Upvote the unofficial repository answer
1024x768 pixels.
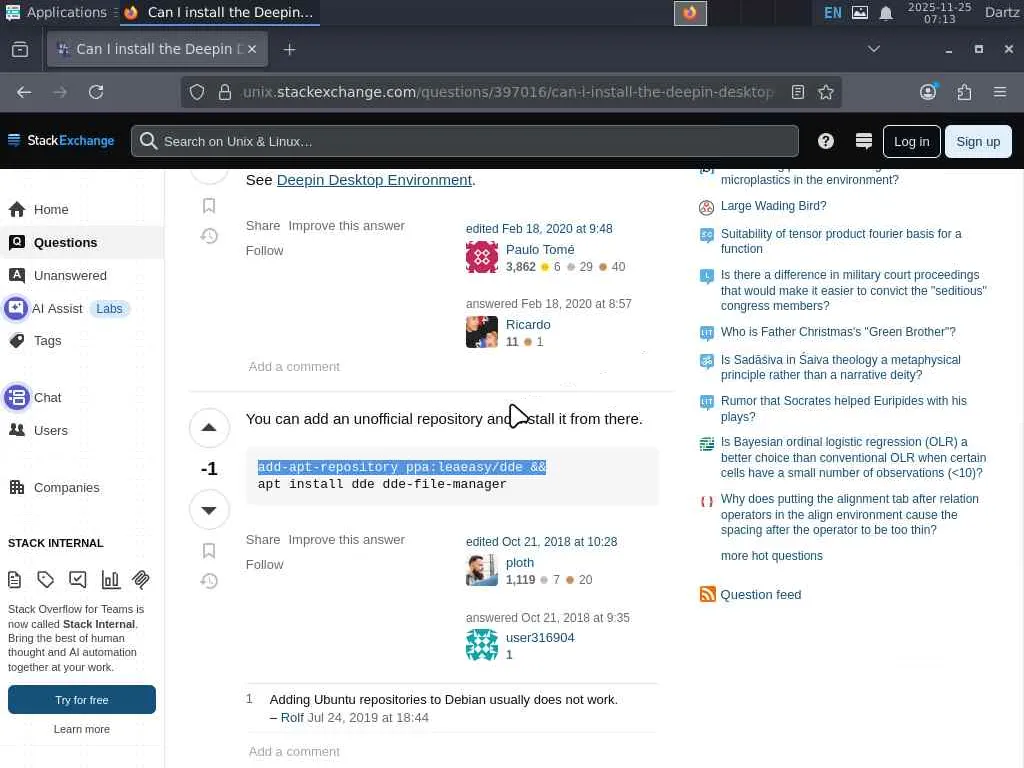point(209,428)
